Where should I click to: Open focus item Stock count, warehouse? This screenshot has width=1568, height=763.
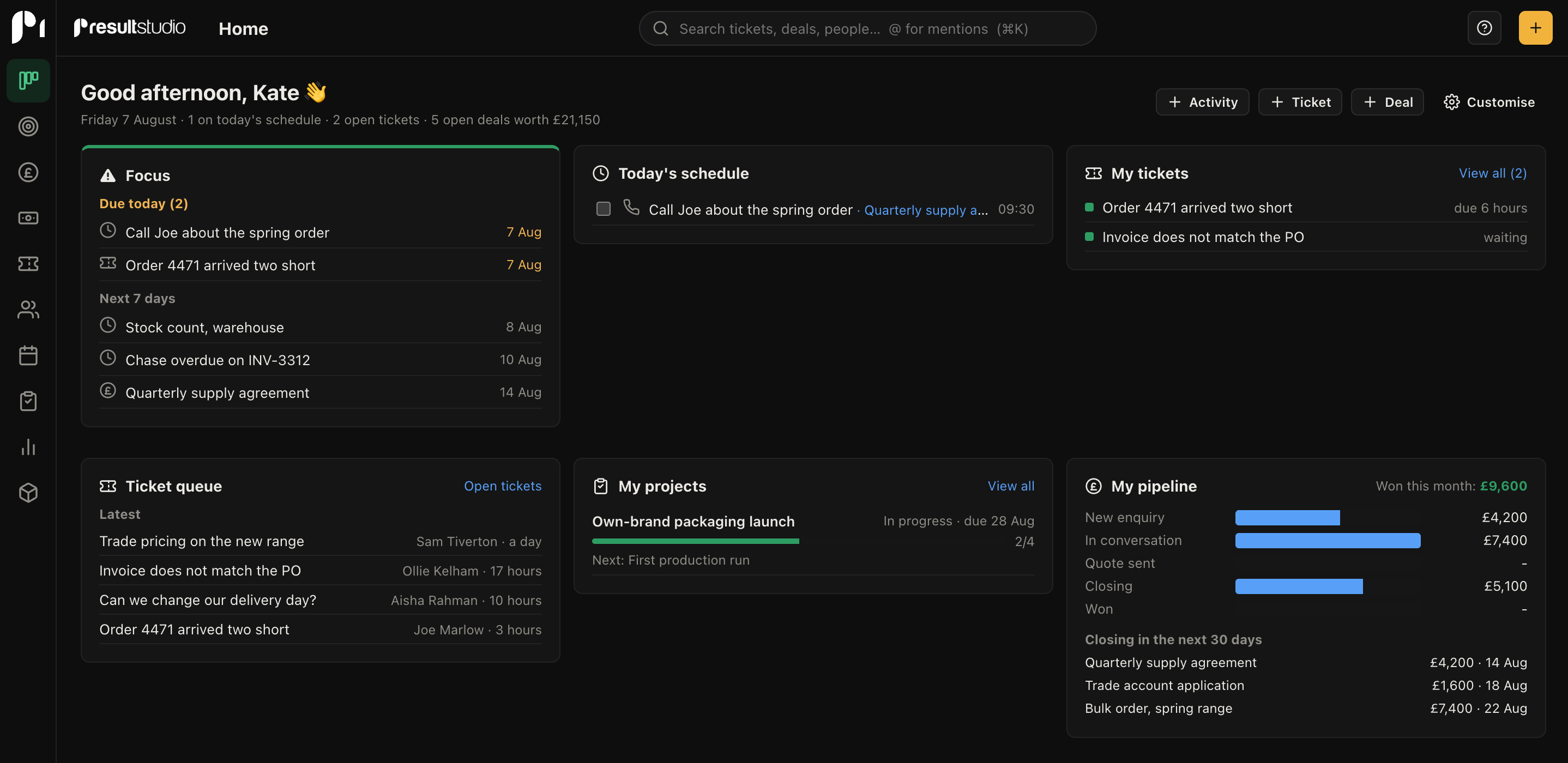(320, 327)
